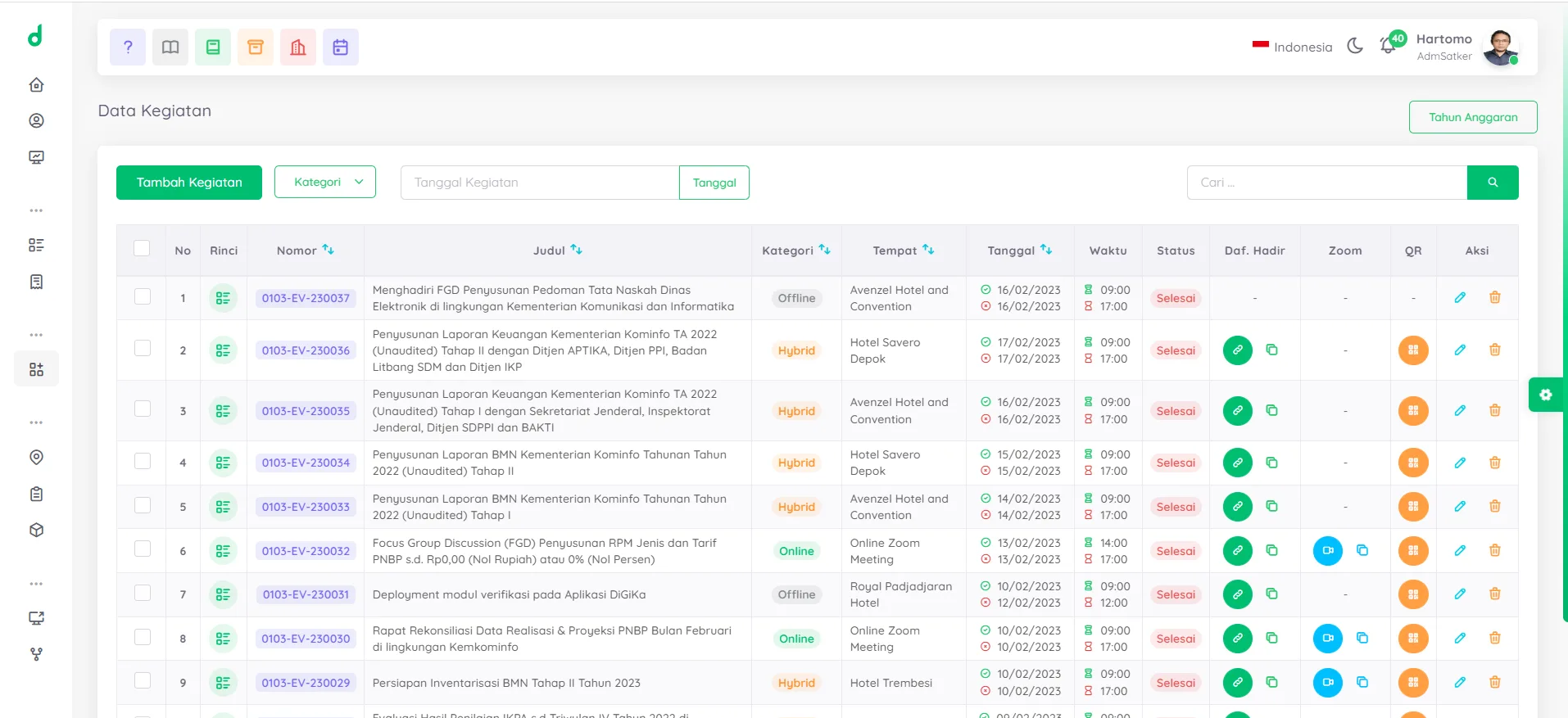Open settings gear tab on right edge
Viewport: 1568px width, 718px height.
pos(1546,395)
